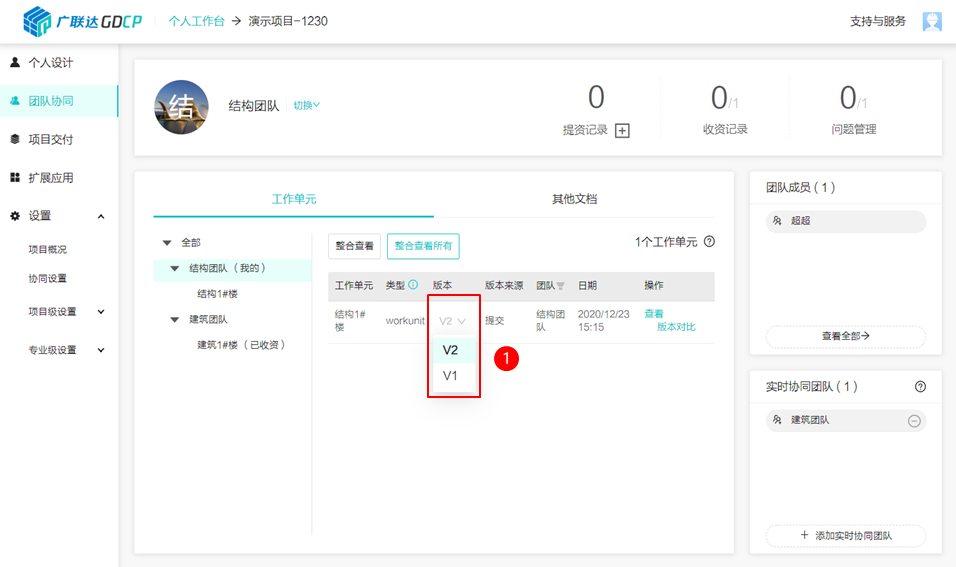Open 项目概况 under settings

click(48, 249)
